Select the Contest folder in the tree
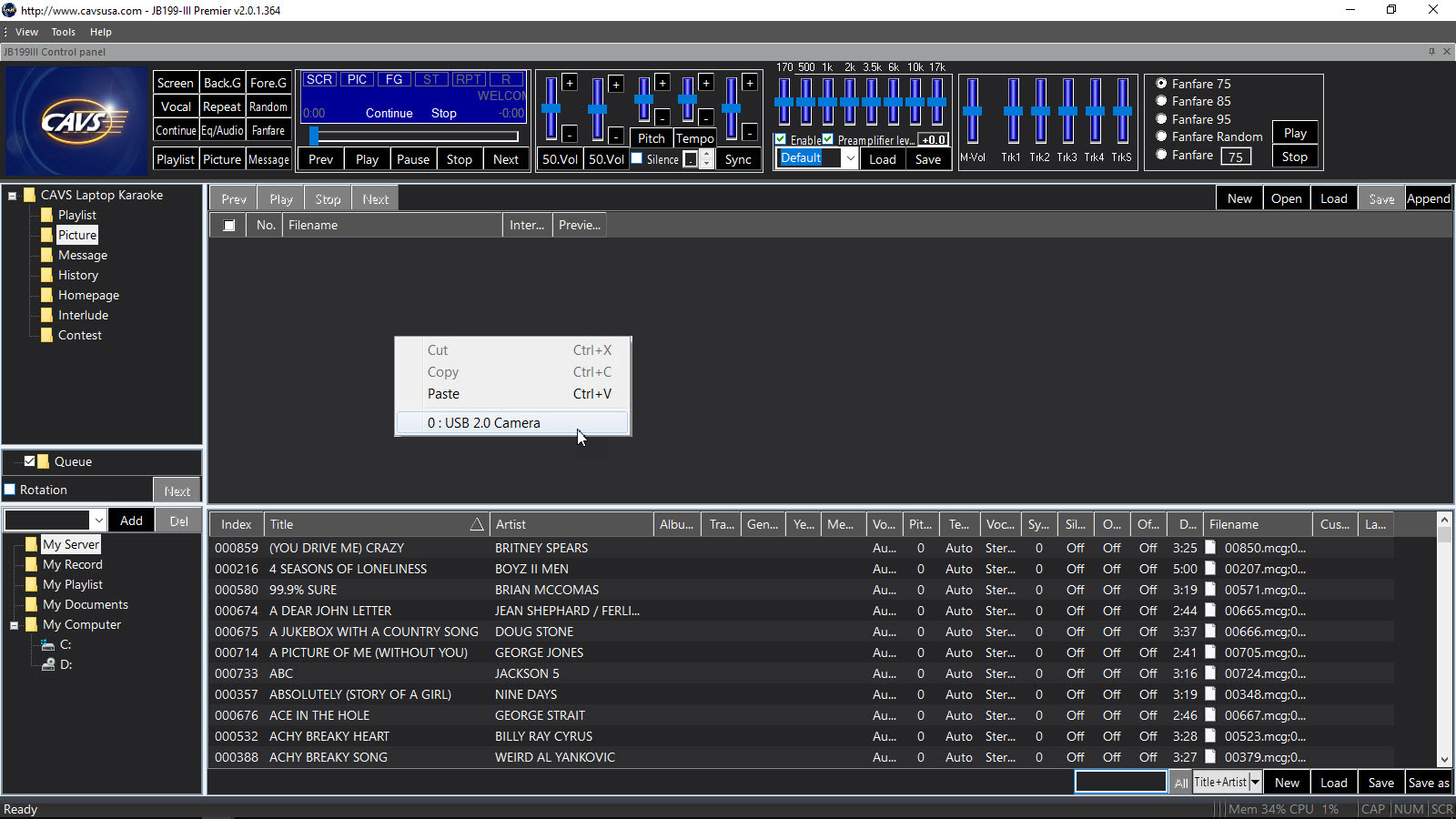The width and height of the screenshot is (1456, 819). tap(80, 335)
